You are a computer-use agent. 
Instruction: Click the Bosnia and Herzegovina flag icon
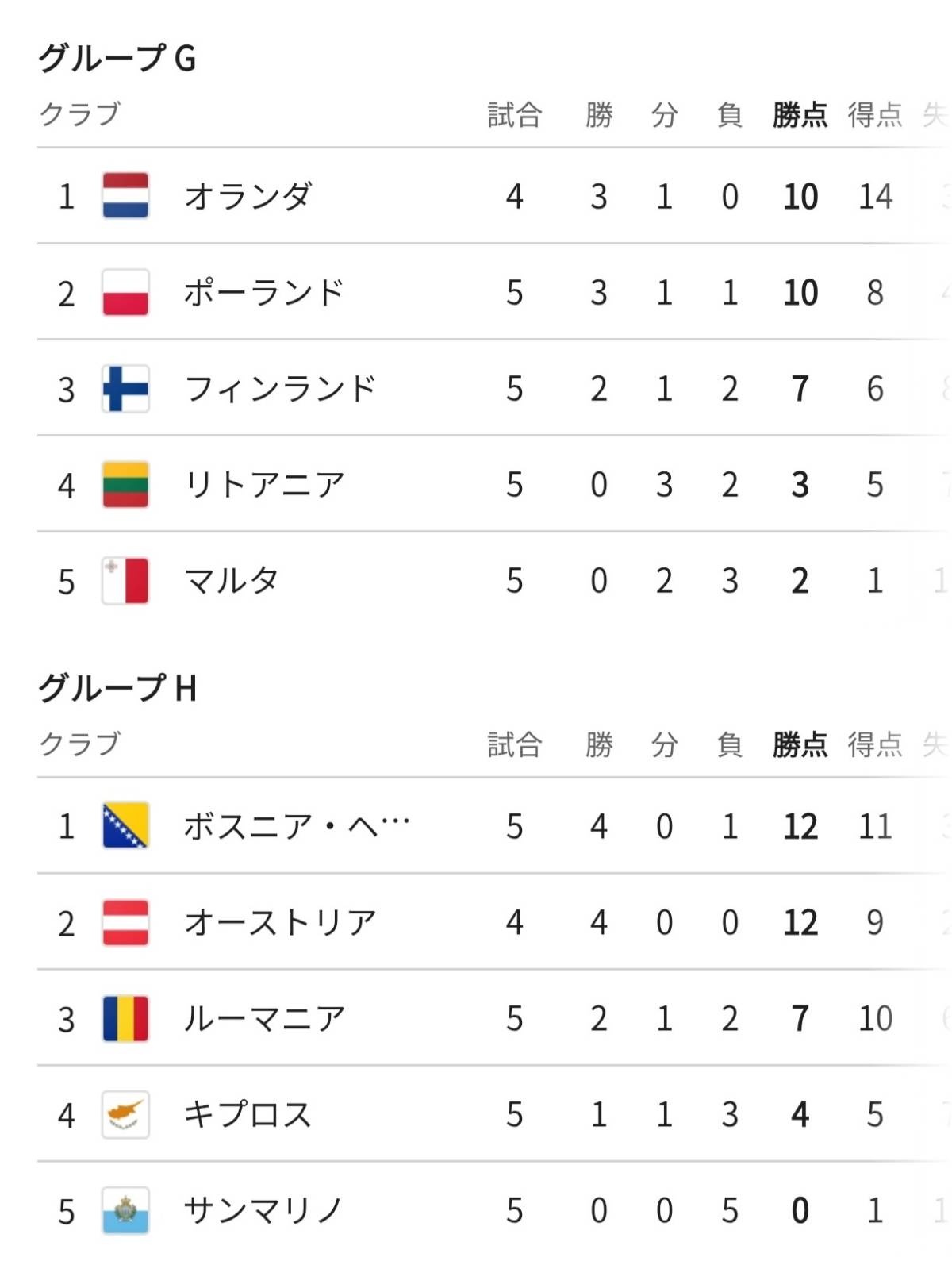(x=125, y=826)
